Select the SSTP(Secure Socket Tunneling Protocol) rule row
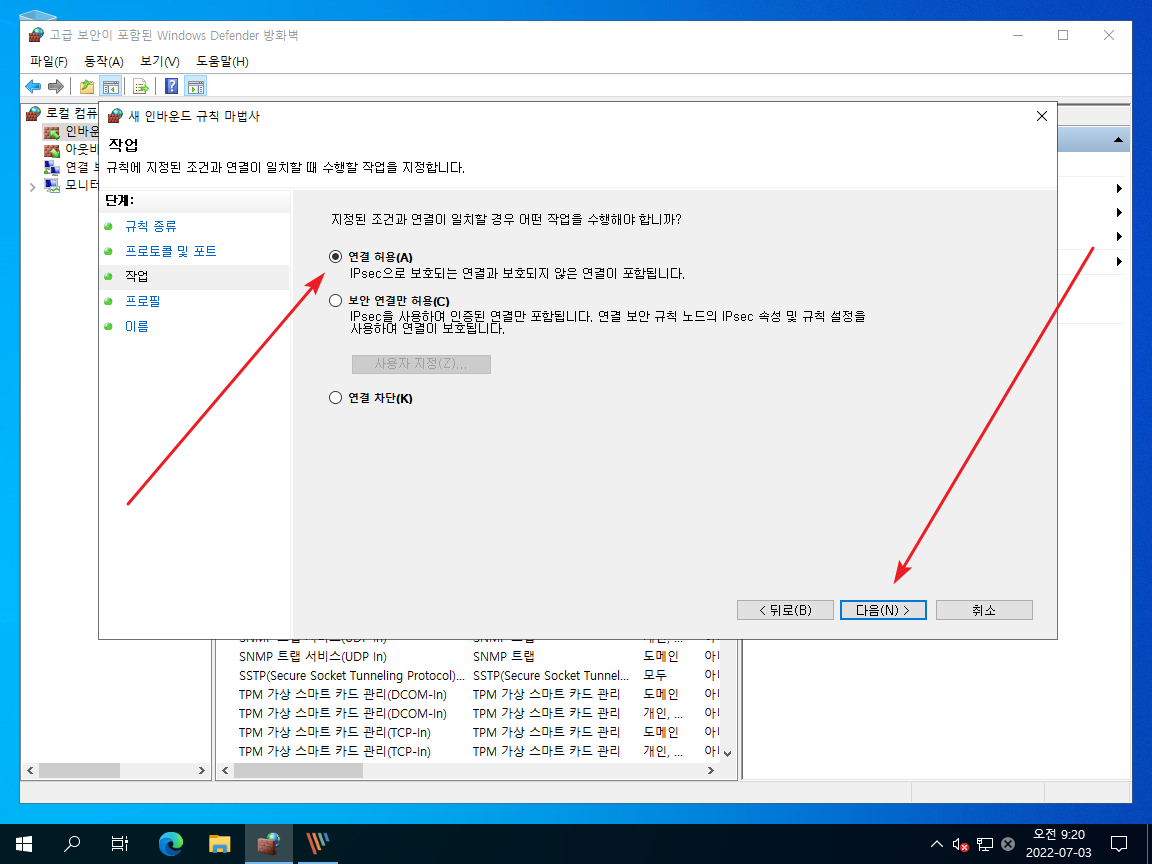1152x864 pixels. coord(478,675)
